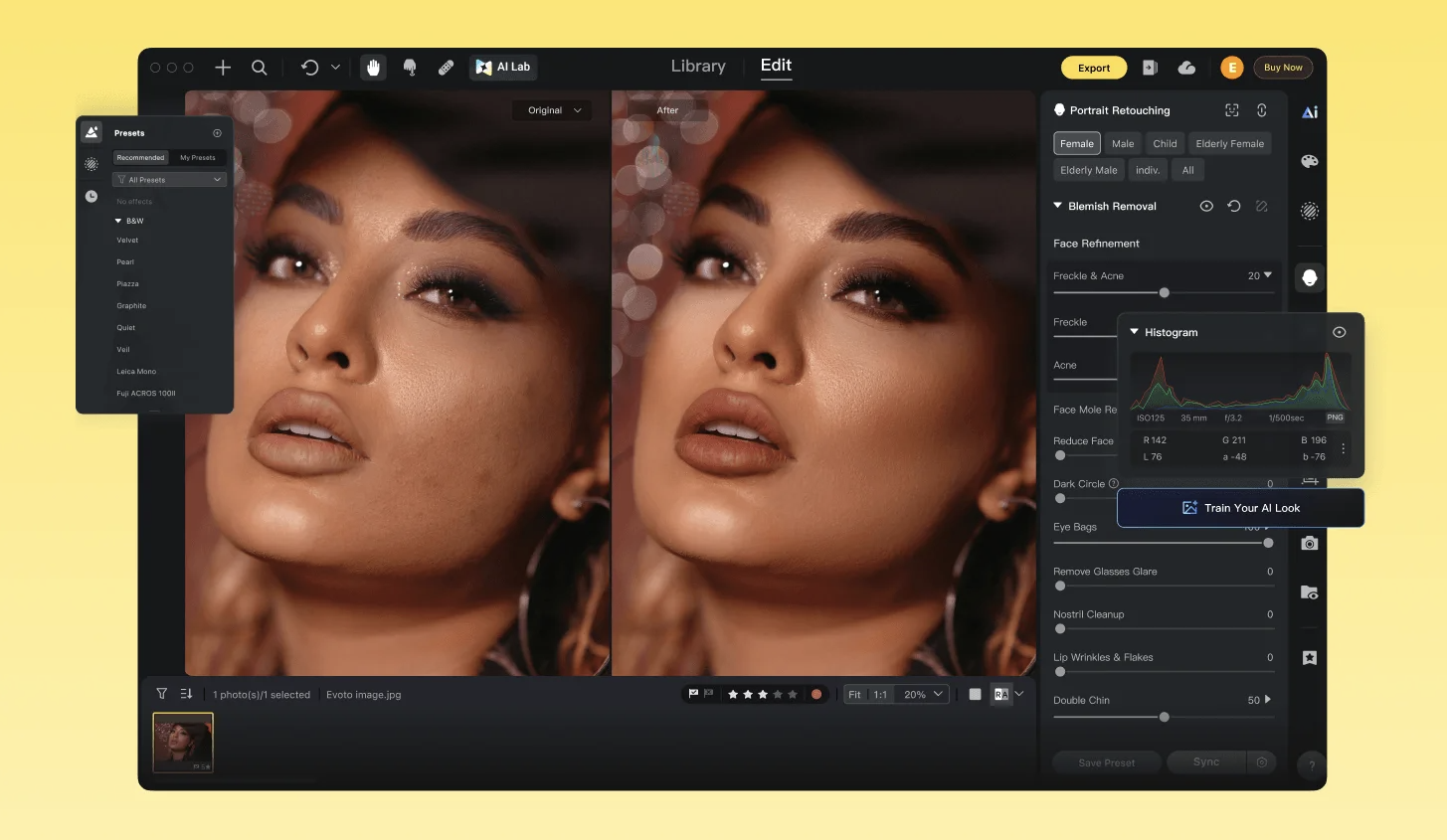Select the Elderly Male category
This screenshot has height=840, width=1447.
[x=1089, y=170]
